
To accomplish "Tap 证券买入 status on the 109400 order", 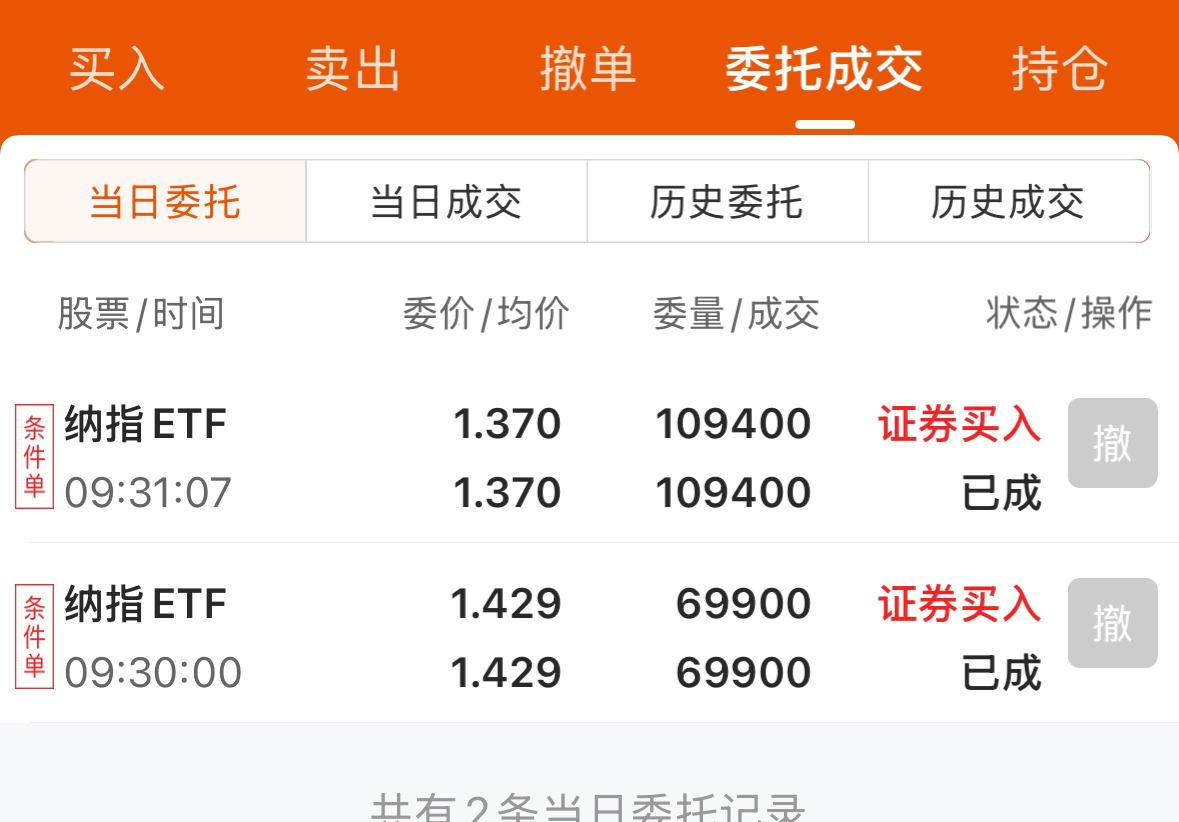I will tap(959, 425).
